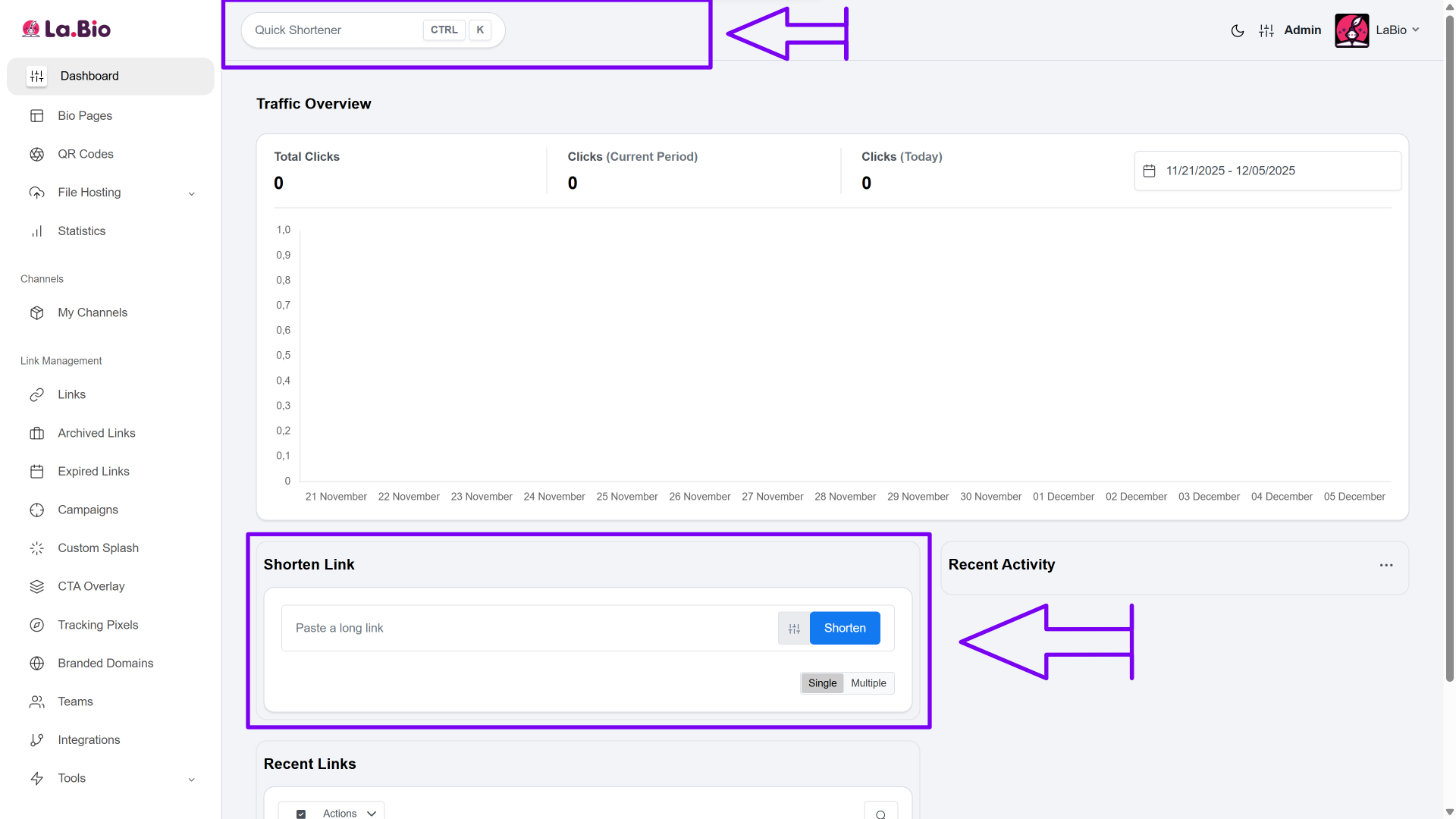Navigate to Campaigns in sidebar
The width and height of the screenshot is (1456, 819).
click(x=88, y=510)
